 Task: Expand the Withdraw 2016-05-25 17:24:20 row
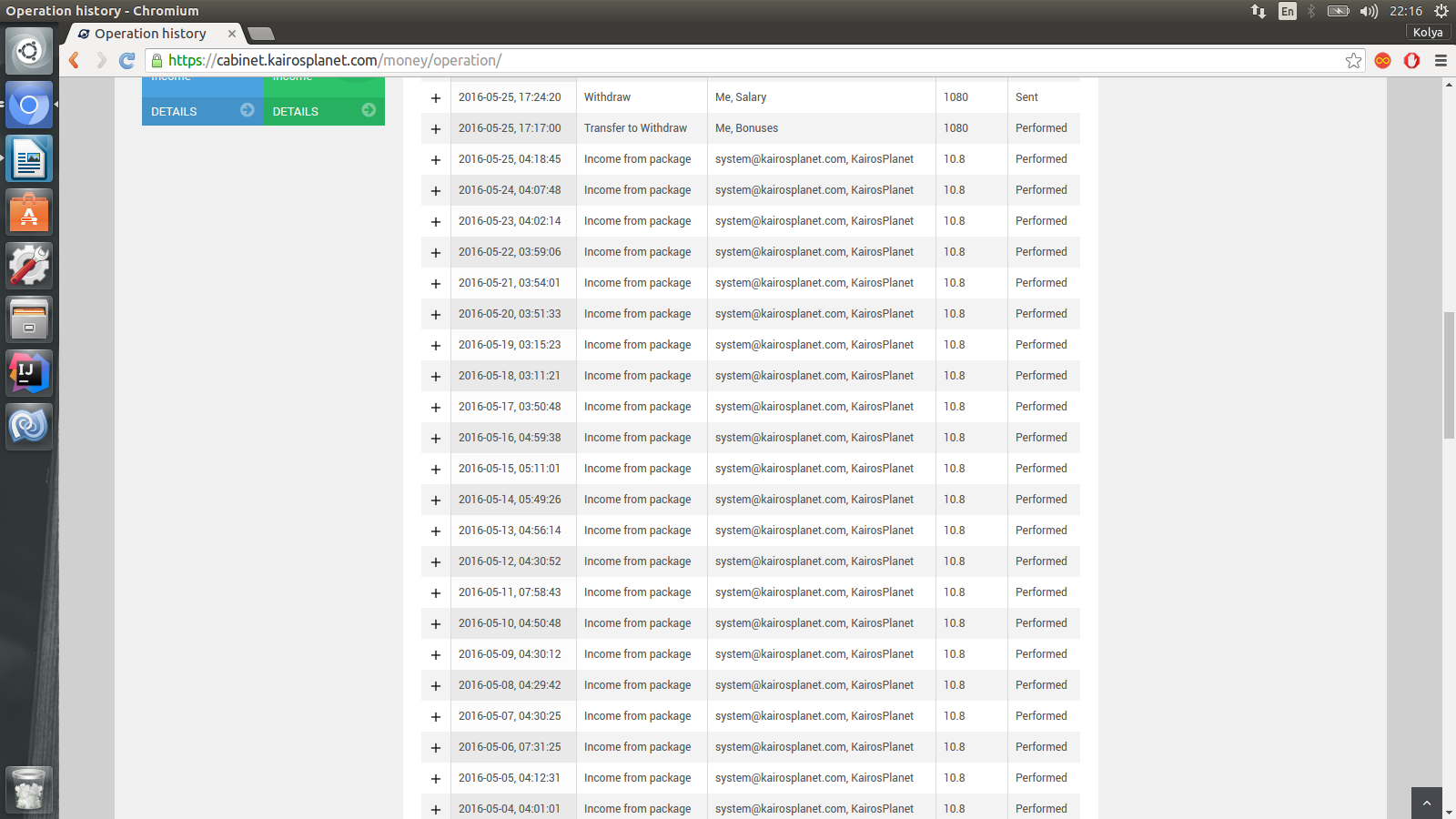click(x=436, y=98)
